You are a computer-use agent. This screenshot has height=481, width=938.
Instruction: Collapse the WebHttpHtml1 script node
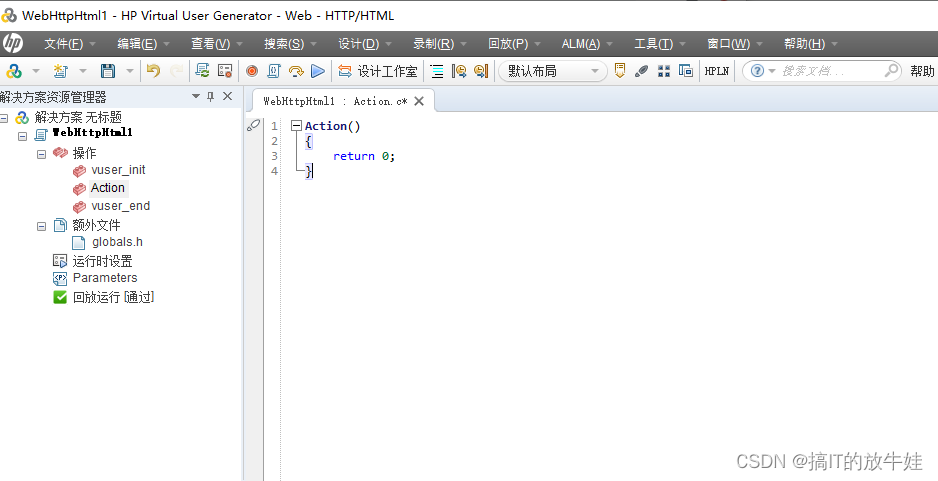[x=22, y=136]
